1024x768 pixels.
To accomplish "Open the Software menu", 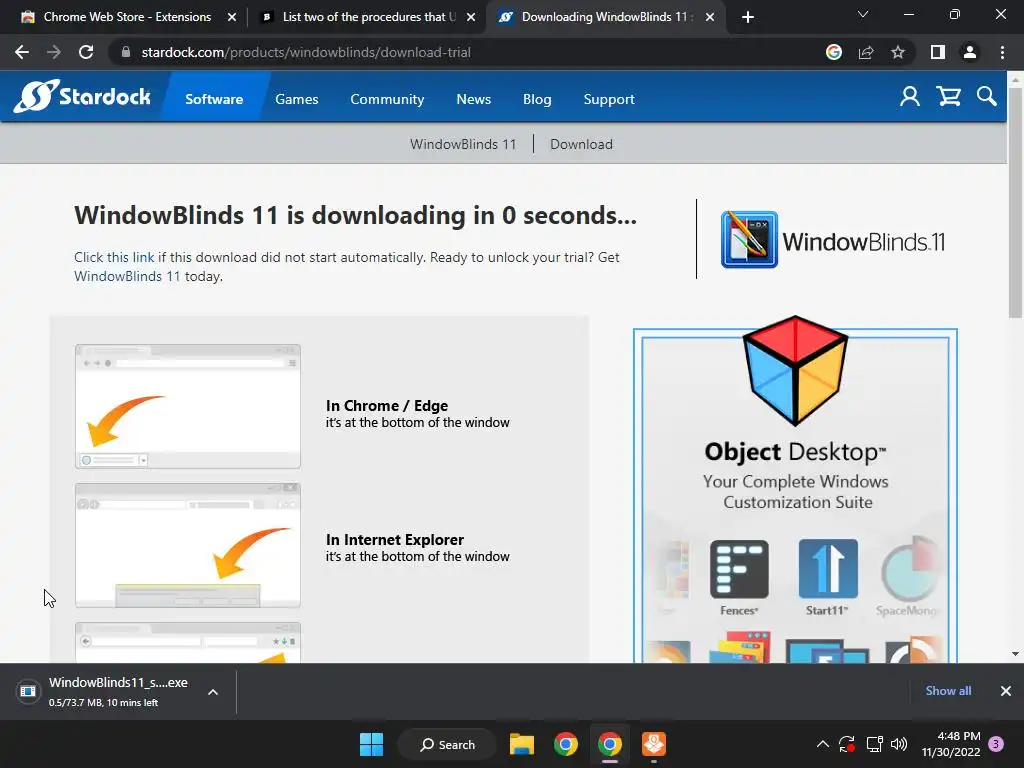I will (x=214, y=99).
